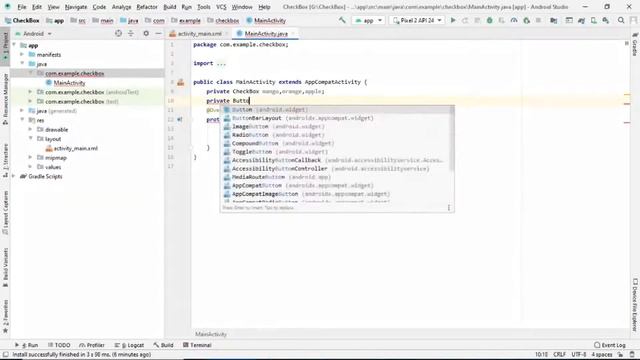
Task: Open the Profiler tool window
Action: [92, 345]
